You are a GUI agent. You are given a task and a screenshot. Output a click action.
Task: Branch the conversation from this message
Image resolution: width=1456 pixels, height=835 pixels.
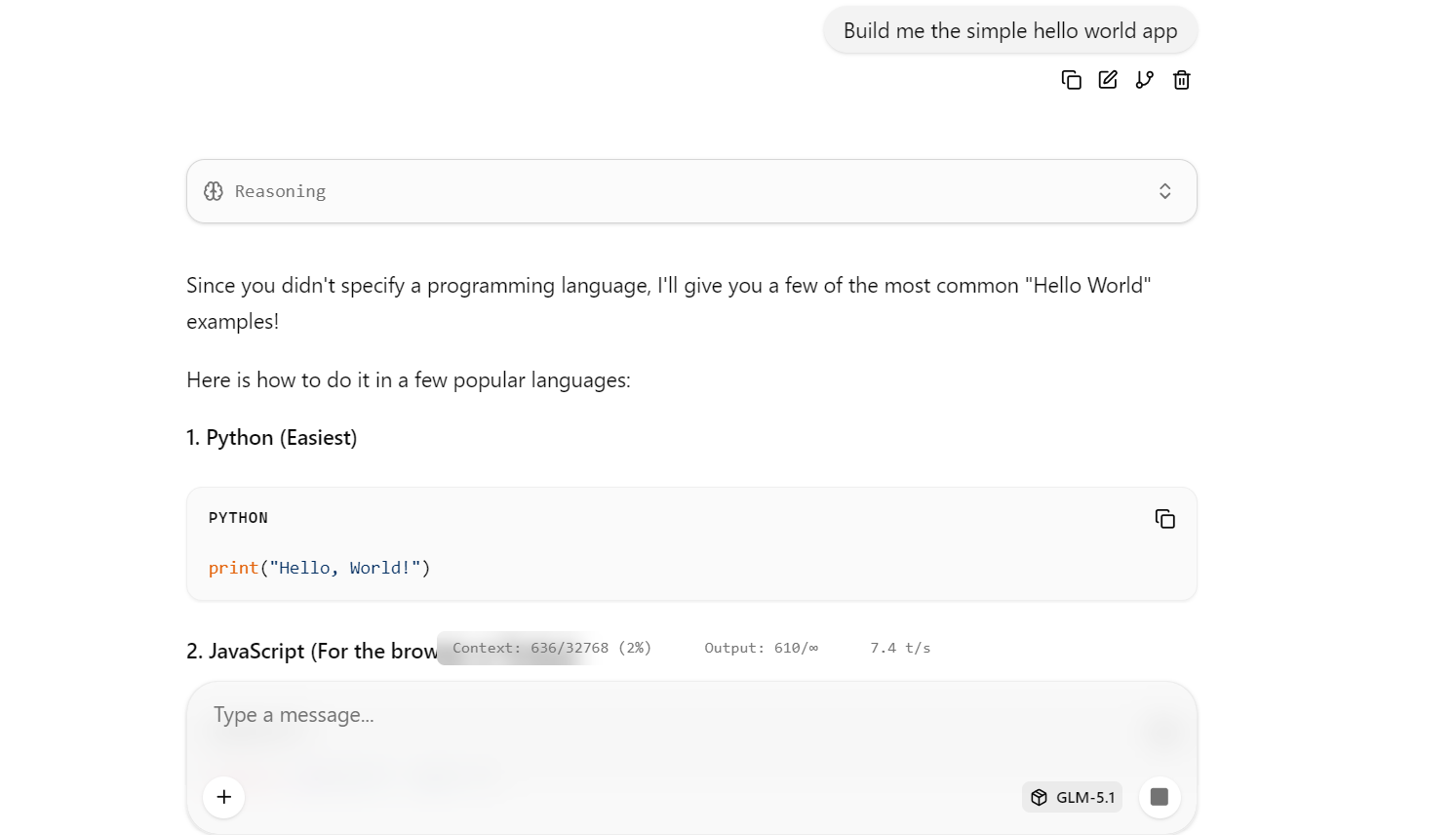1145,80
